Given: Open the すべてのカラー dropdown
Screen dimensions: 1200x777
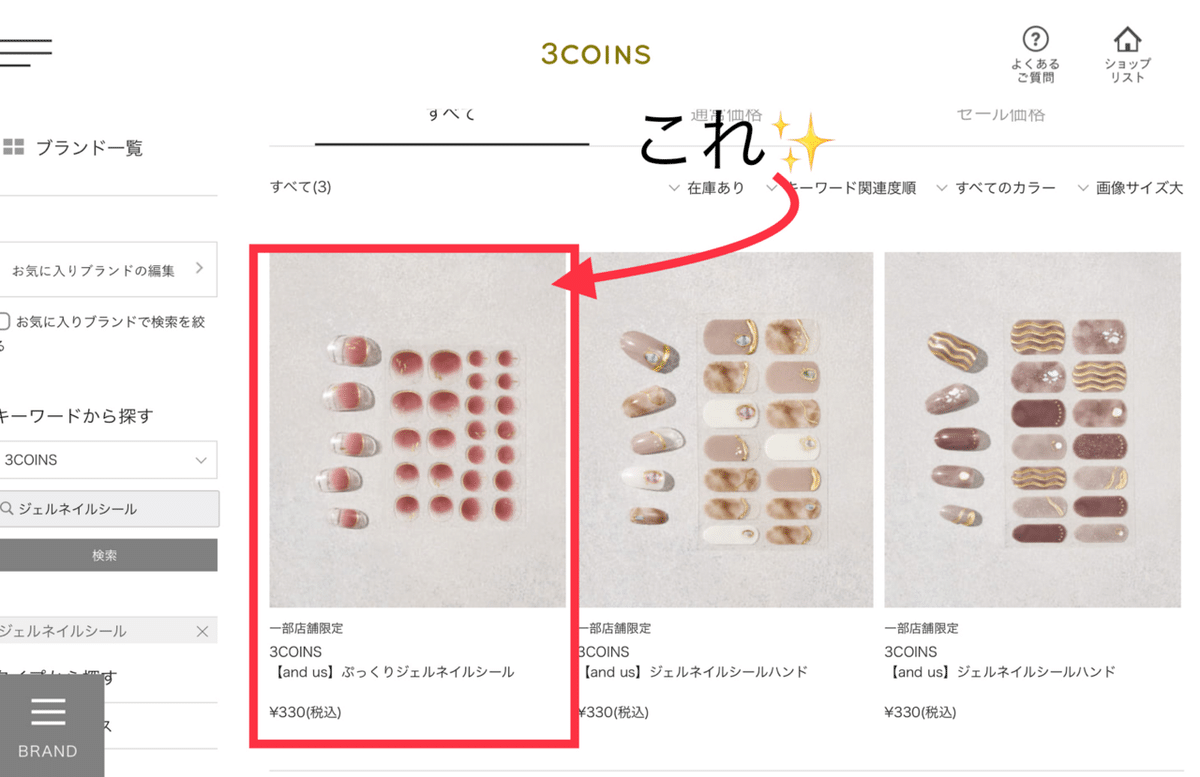Looking at the screenshot, I should pyautogui.click(x=996, y=188).
